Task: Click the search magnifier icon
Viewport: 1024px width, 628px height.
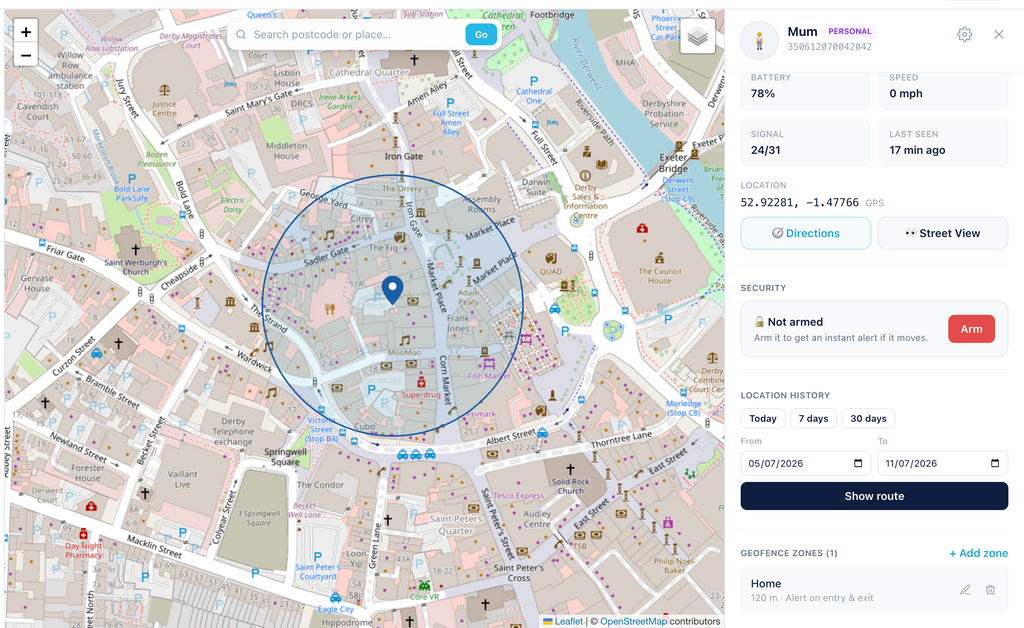Action: (x=241, y=35)
